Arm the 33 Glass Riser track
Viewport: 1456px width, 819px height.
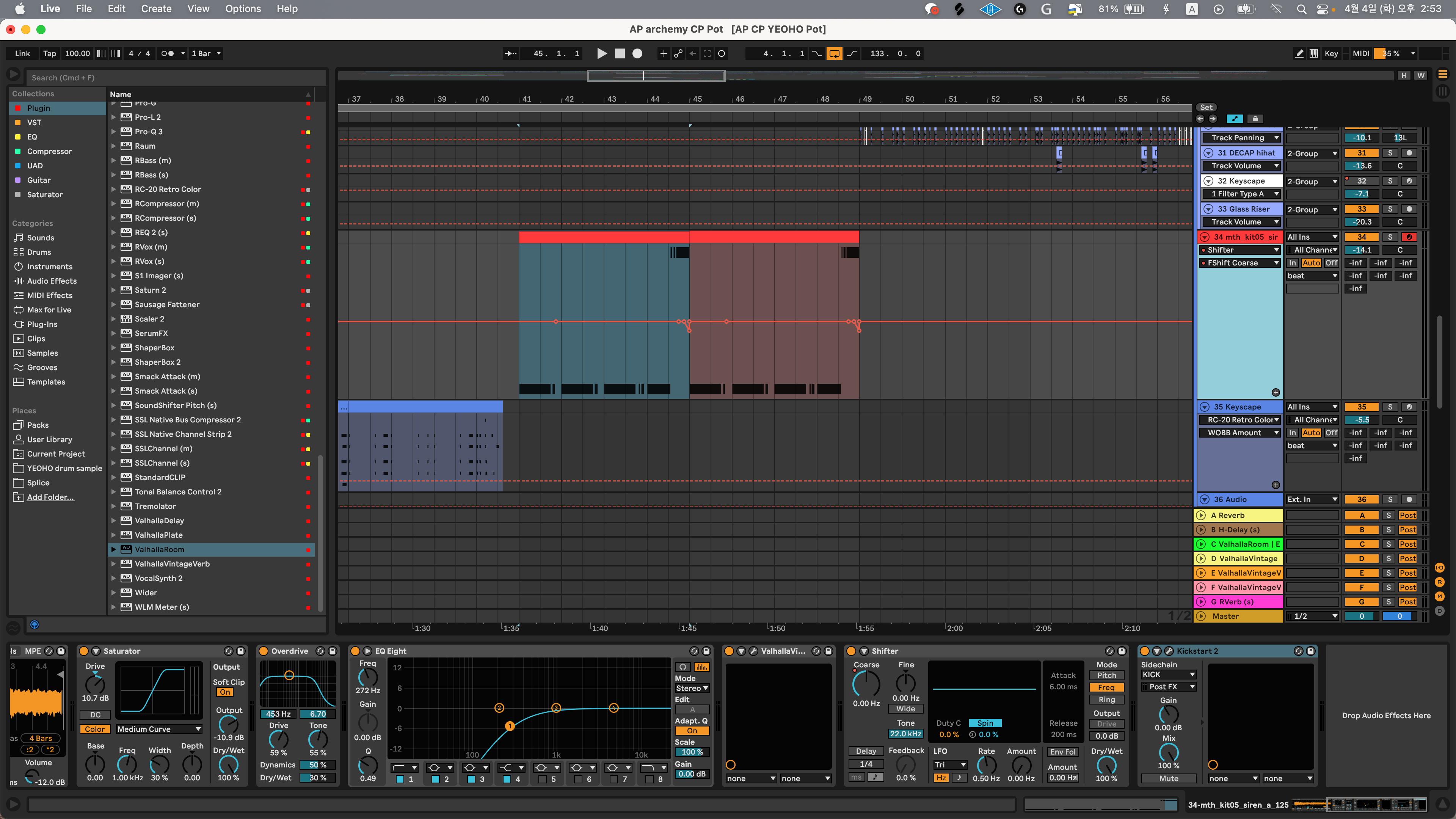click(x=1409, y=209)
